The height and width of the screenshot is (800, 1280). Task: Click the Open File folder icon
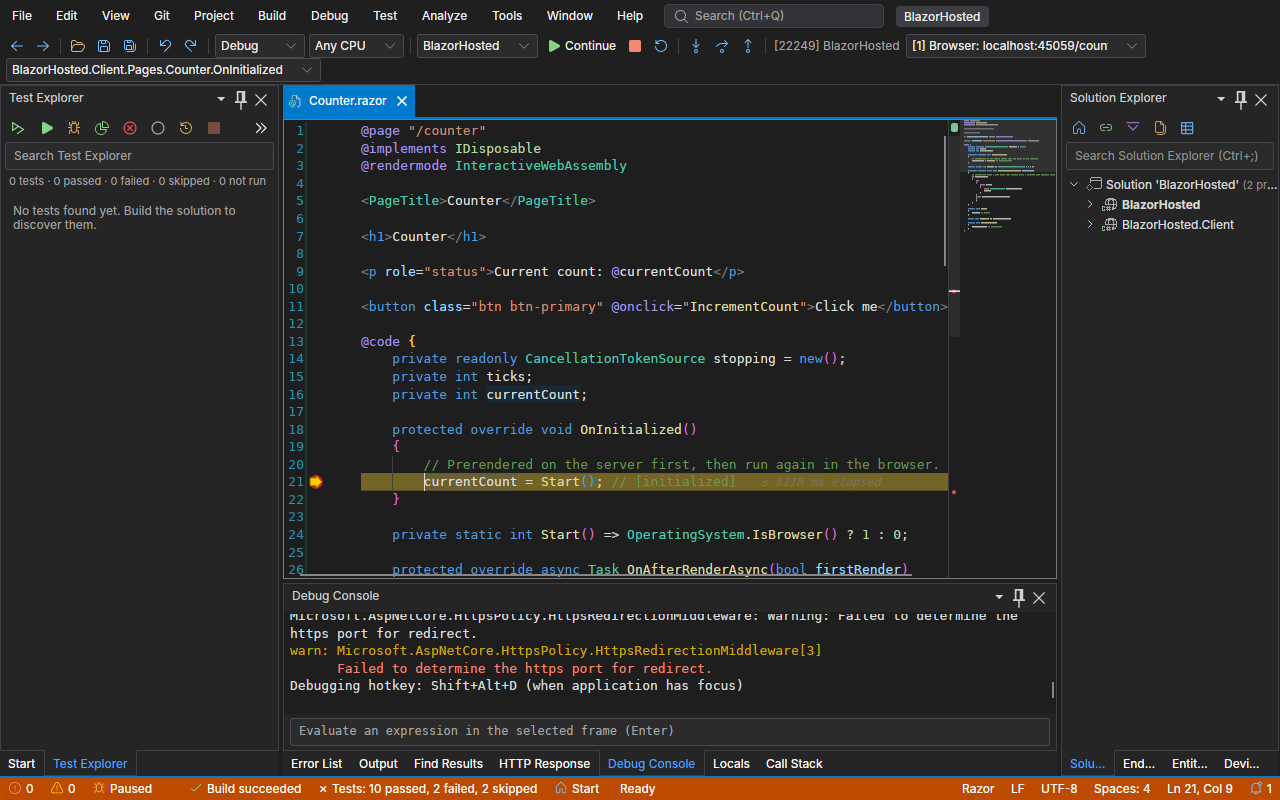(78, 46)
